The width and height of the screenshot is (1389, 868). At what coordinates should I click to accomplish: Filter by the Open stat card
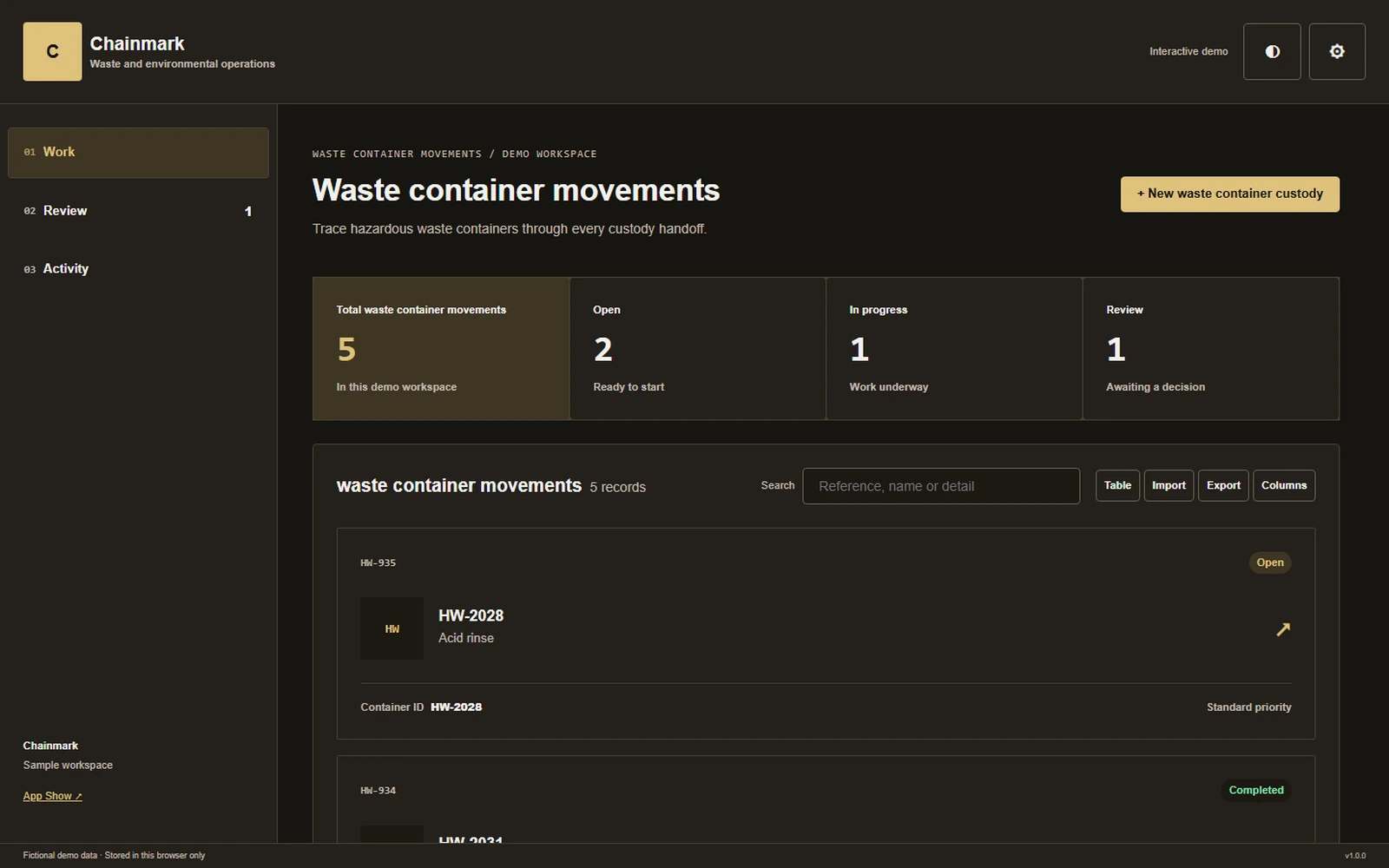[698, 349]
